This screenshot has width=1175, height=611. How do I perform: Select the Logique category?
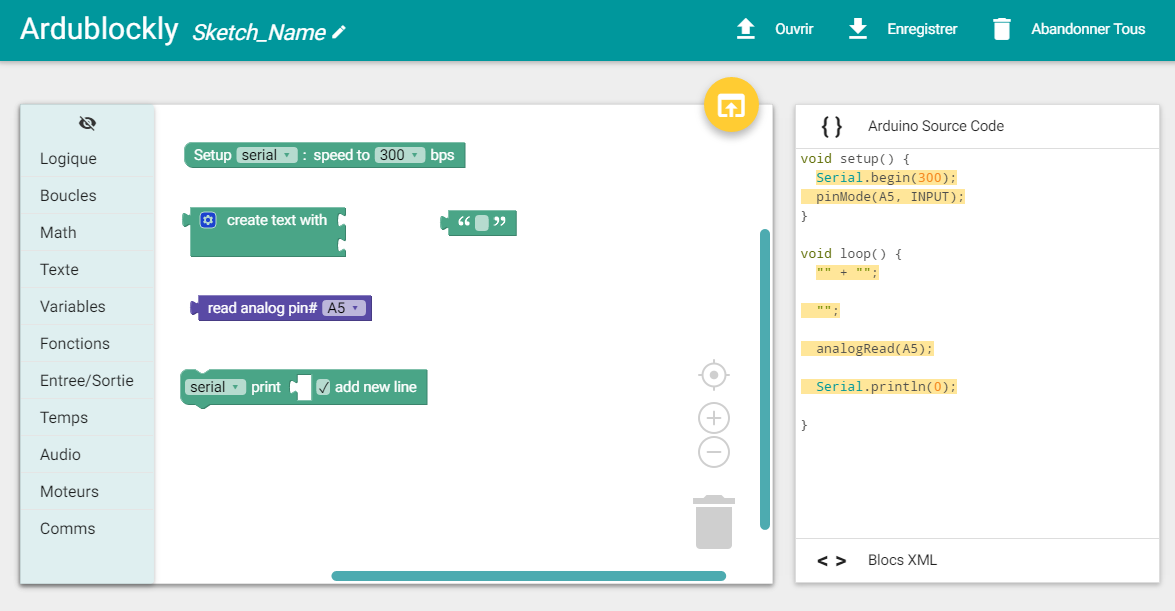68,159
